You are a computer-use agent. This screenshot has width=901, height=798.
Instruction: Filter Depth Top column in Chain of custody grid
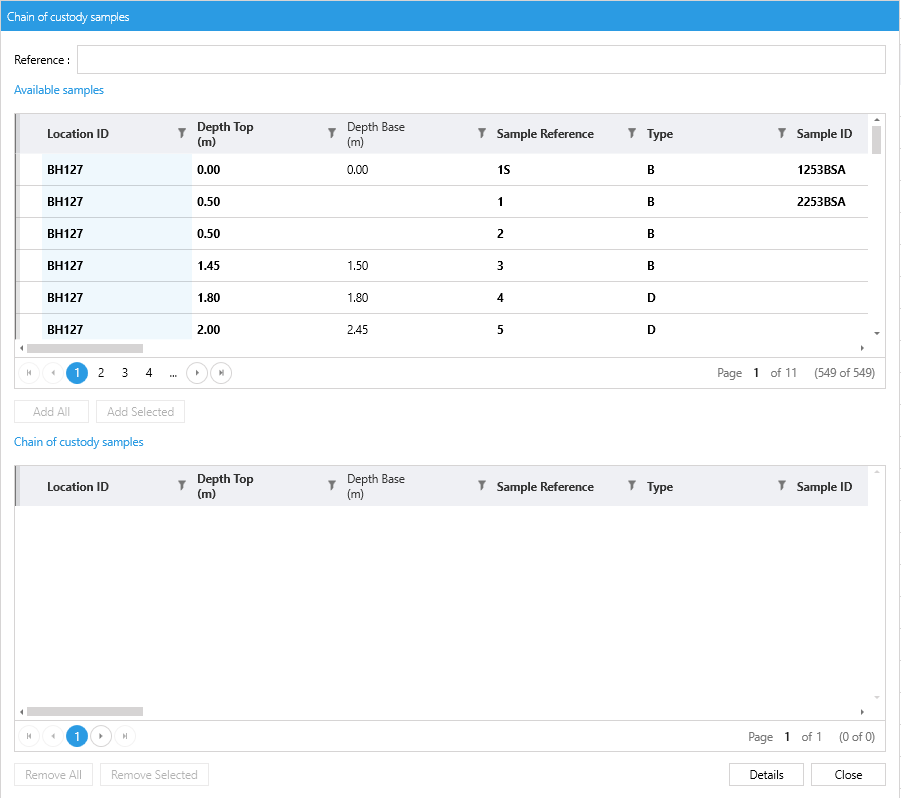pos(332,486)
